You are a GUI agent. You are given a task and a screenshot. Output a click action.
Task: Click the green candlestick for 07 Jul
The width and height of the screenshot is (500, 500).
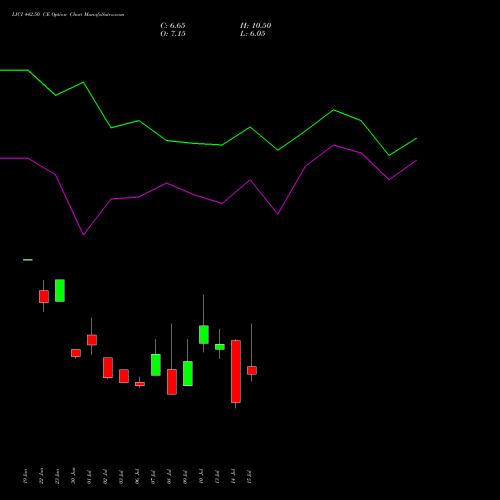coord(156,365)
